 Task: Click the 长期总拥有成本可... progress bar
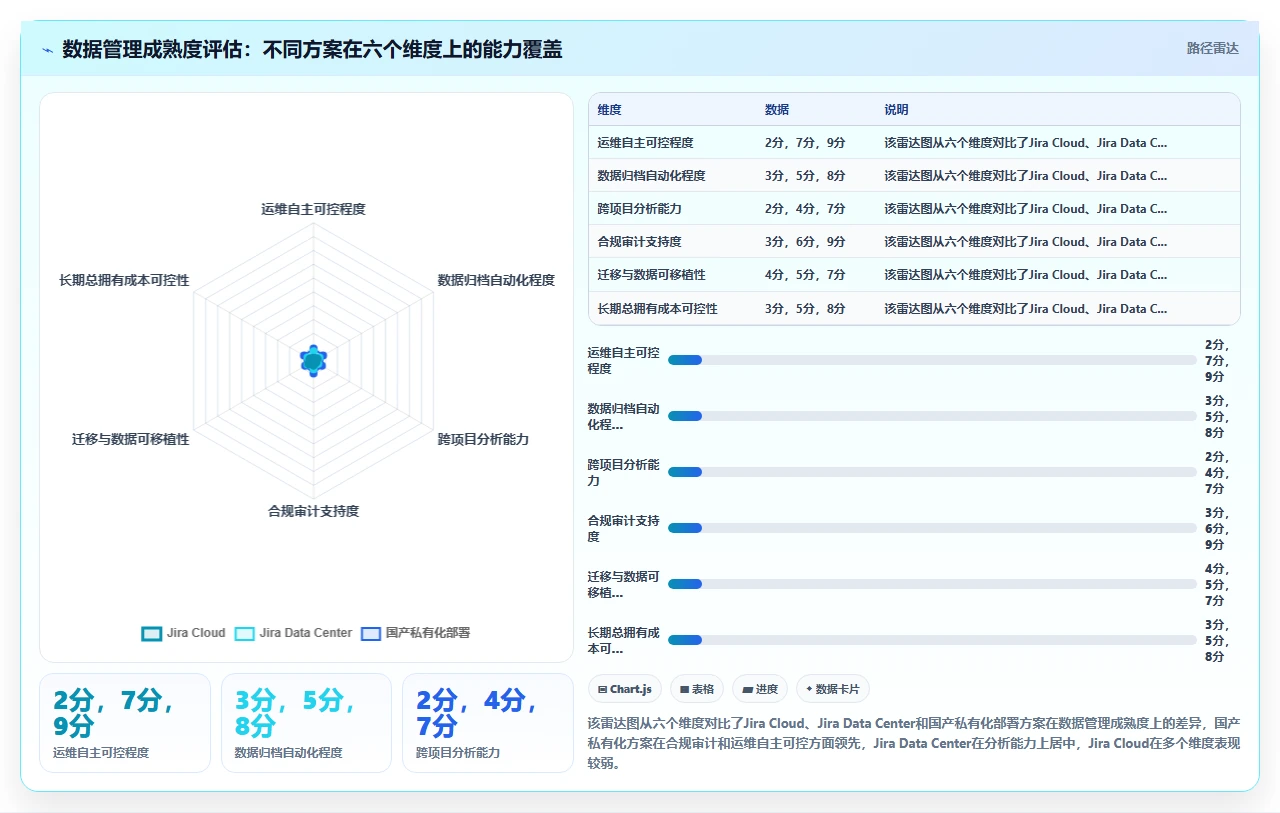(932, 640)
